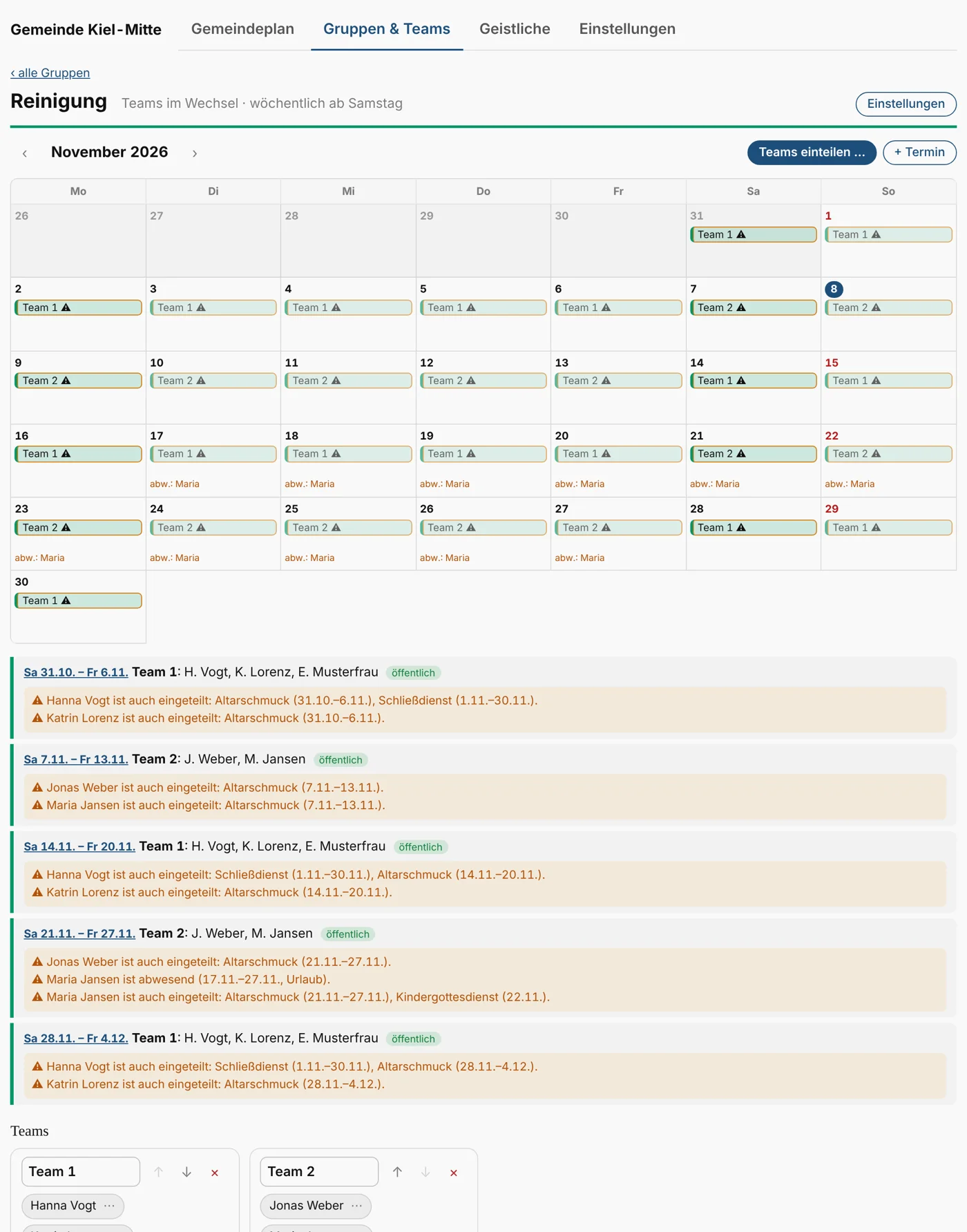Click the Jonas Weber member chip
Viewport: 967px width, 1232px height.
pyautogui.click(x=316, y=1206)
